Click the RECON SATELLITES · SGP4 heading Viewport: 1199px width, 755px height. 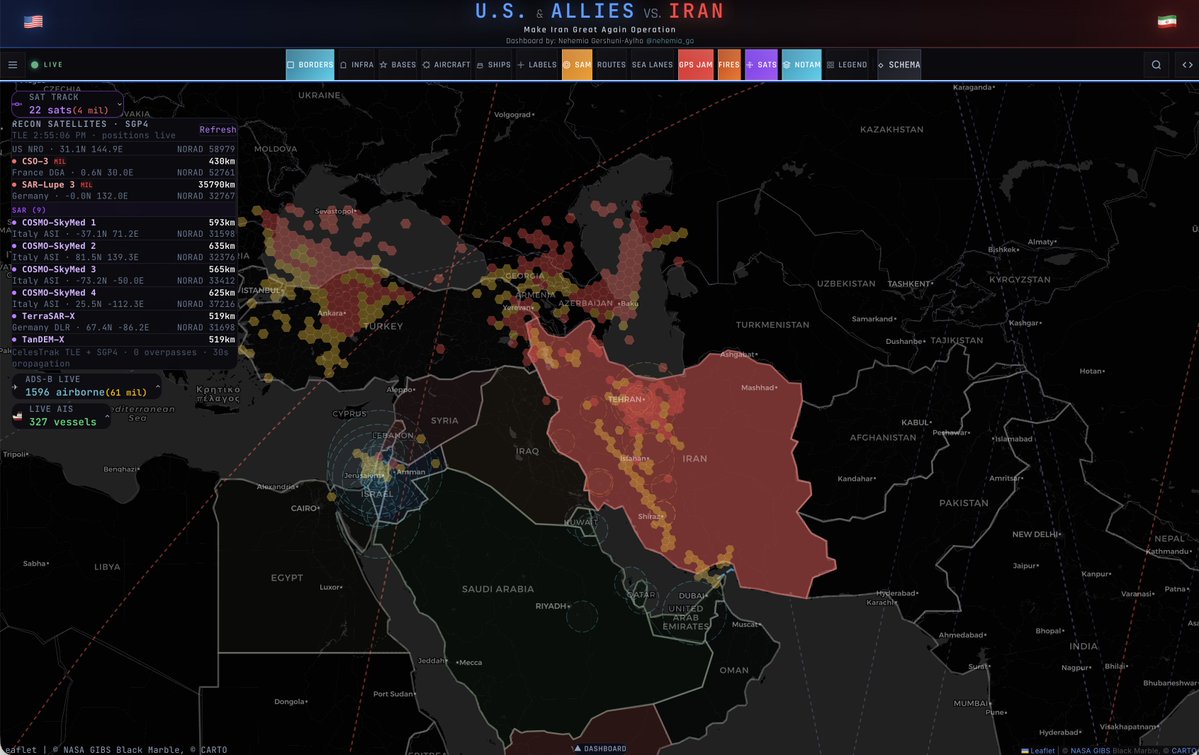click(80, 124)
